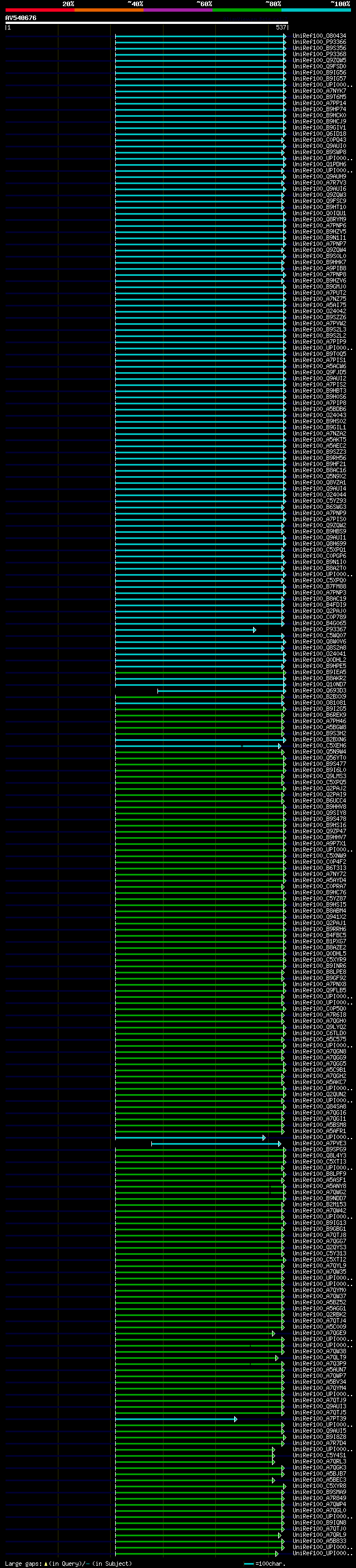The height and width of the screenshot is (1568, 356).
Task: Select hit label UniRef100_C0PQ43
Action: [319, 140]
